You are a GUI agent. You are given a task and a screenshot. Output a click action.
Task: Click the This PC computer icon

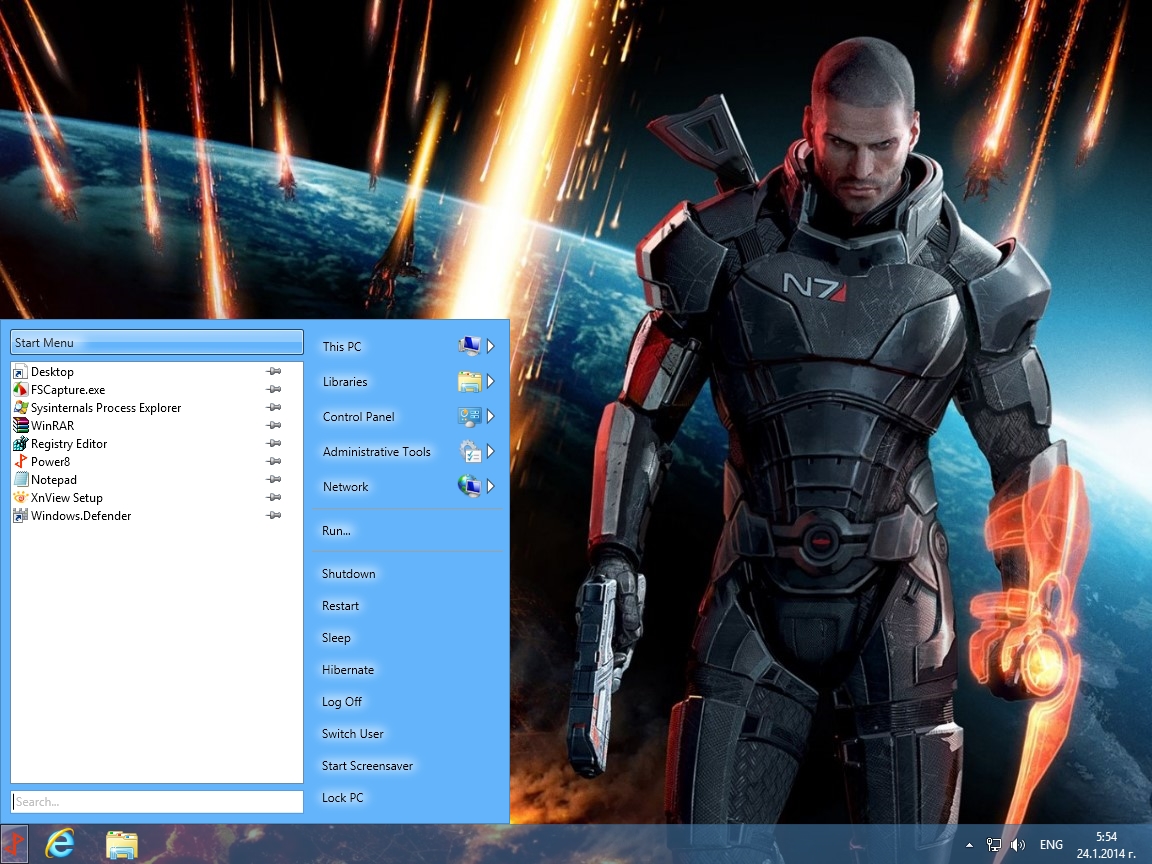click(x=469, y=346)
